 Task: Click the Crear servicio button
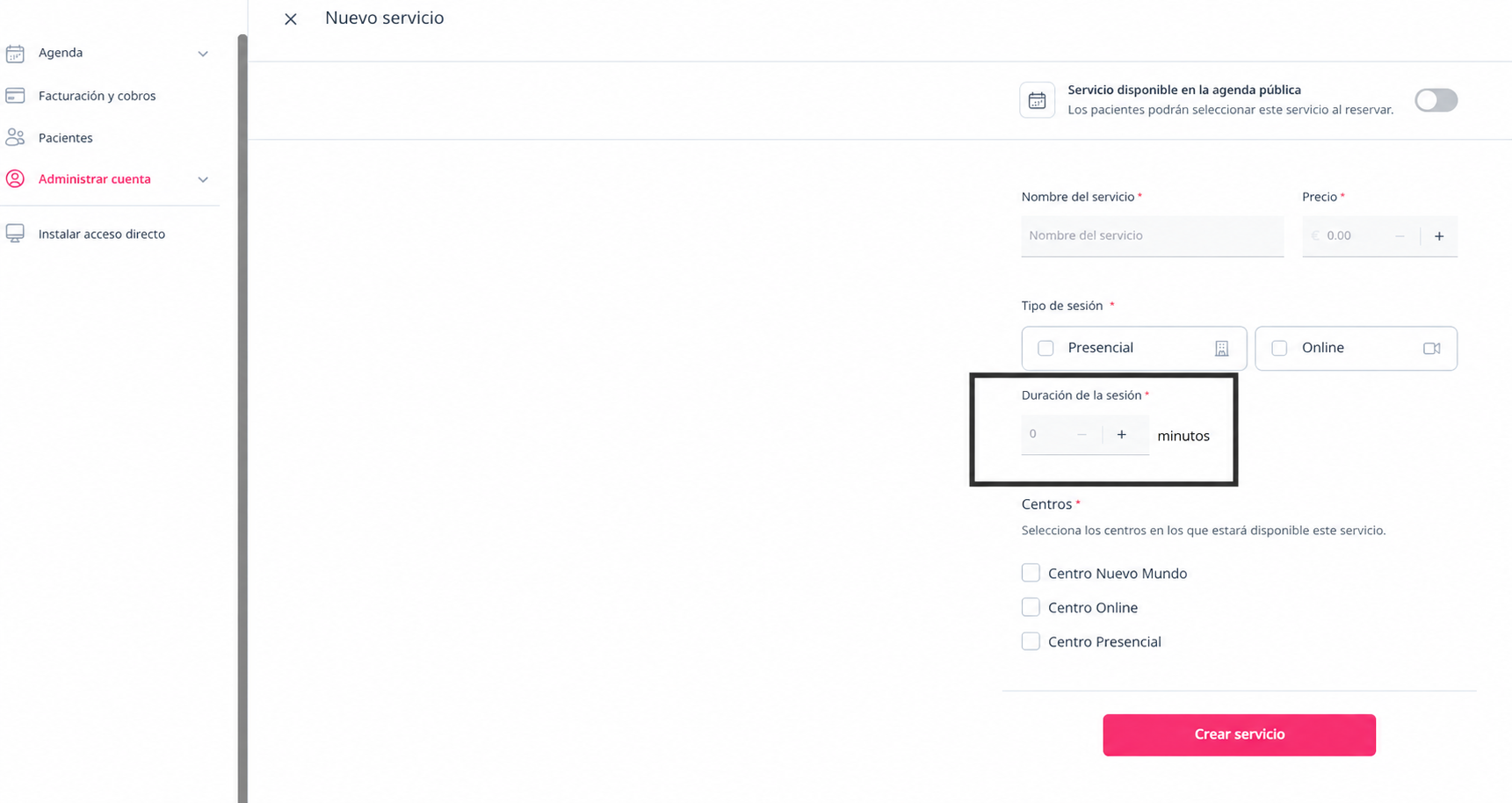pos(1239,734)
